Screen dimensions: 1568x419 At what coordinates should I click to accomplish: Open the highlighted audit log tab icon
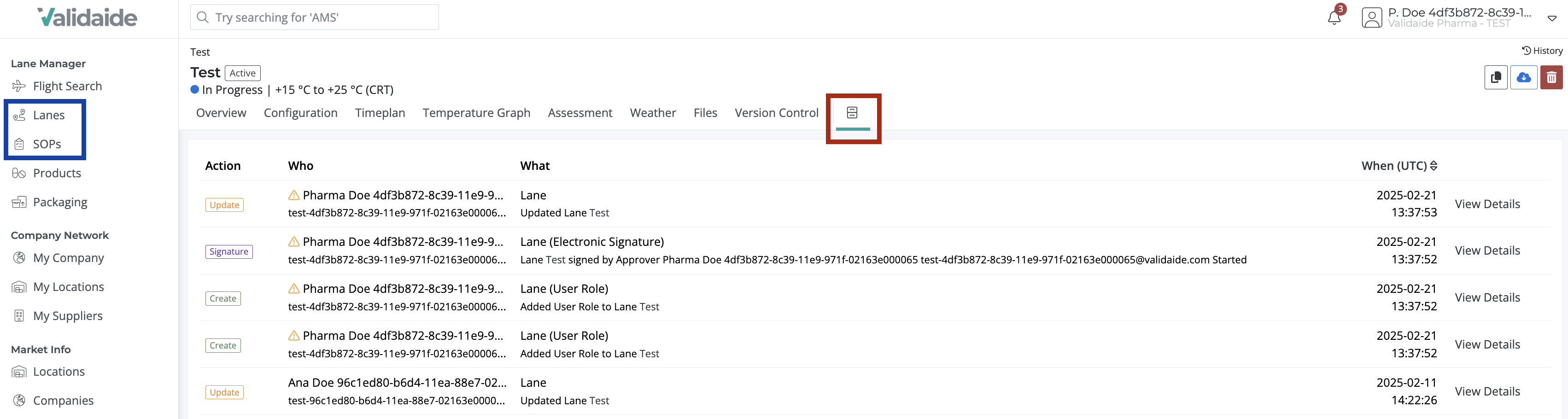853,112
